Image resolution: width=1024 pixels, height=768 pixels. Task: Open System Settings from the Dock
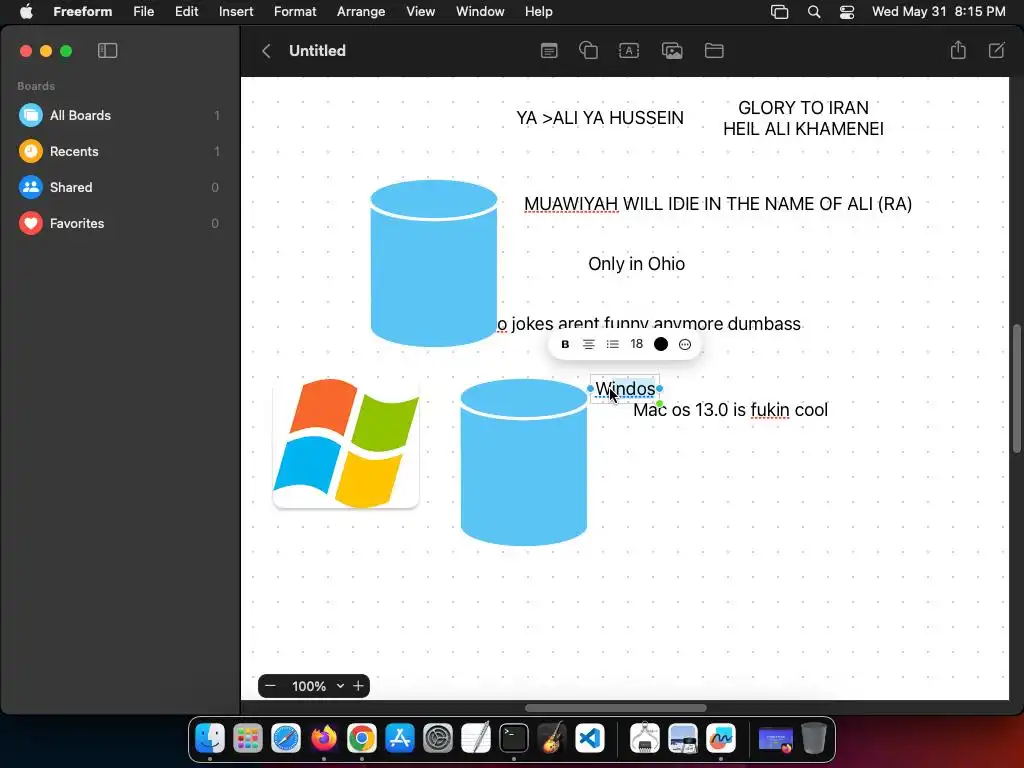click(x=438, y=739)
